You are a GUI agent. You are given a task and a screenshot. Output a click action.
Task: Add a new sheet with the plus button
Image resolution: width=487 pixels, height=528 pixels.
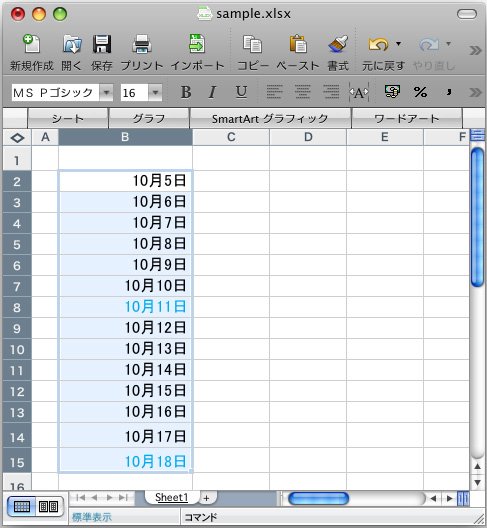click(x=207, y=498)
